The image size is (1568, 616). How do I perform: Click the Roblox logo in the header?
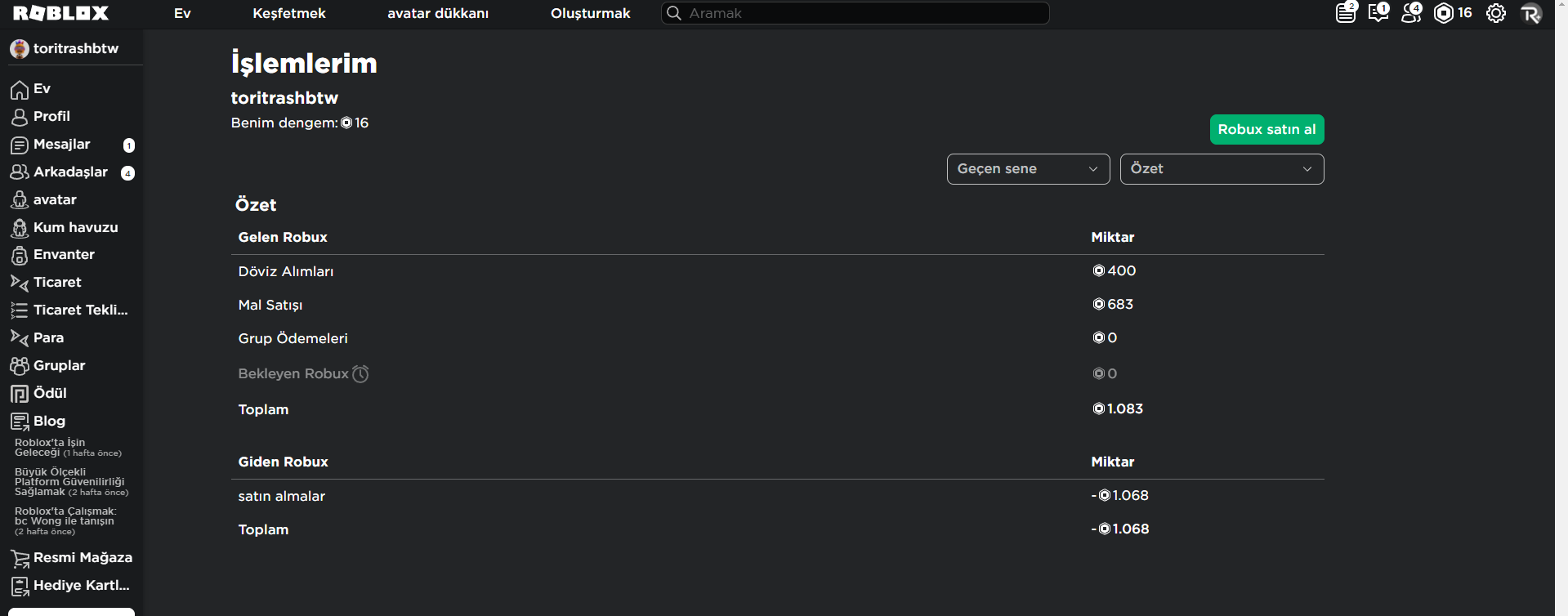point(60,13)
